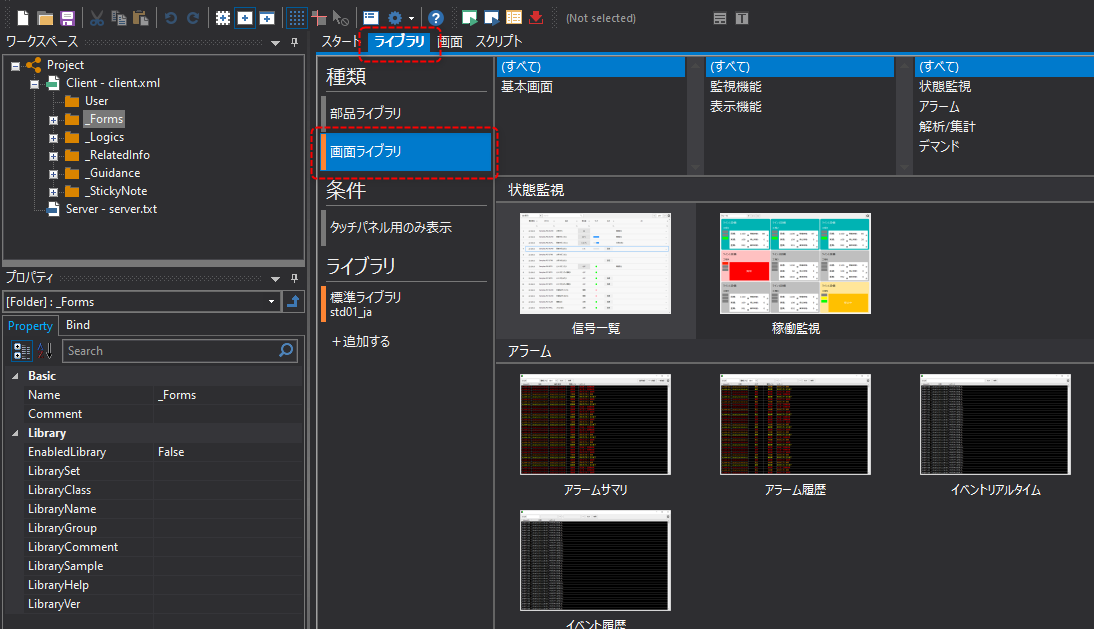This screenshot has width=1094, height=629.
Task: Click the Undo arrow icon
Action: (x=171, y=18)
